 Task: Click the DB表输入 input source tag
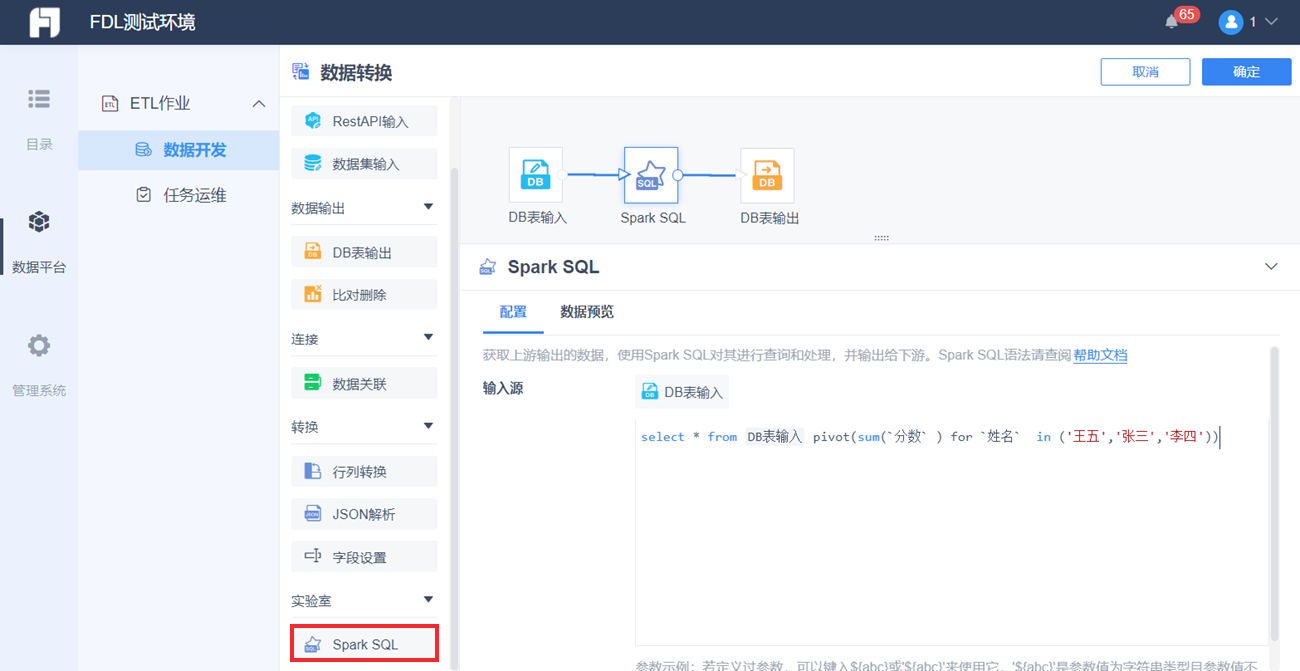click(682, 392)
